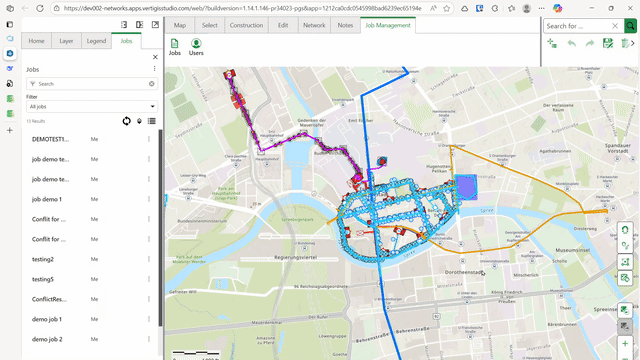Open options menu for 'demo job 1'

[149, 319]
